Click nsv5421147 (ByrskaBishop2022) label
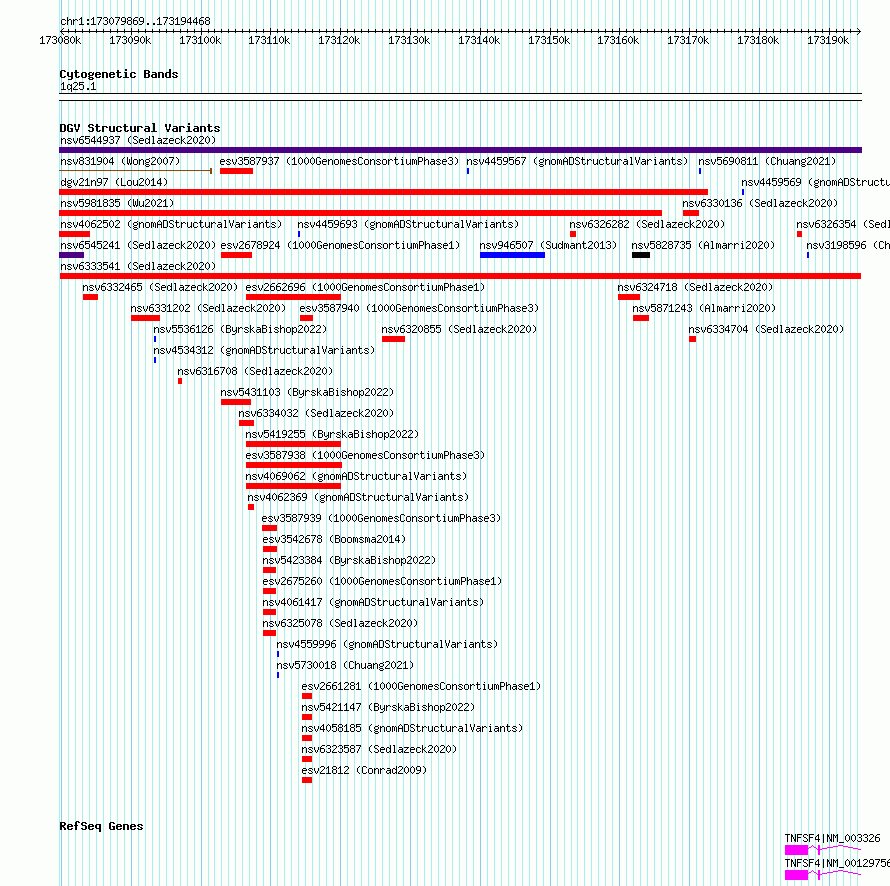This screenshot has height=886, width=890. click(x=388, y=707)
